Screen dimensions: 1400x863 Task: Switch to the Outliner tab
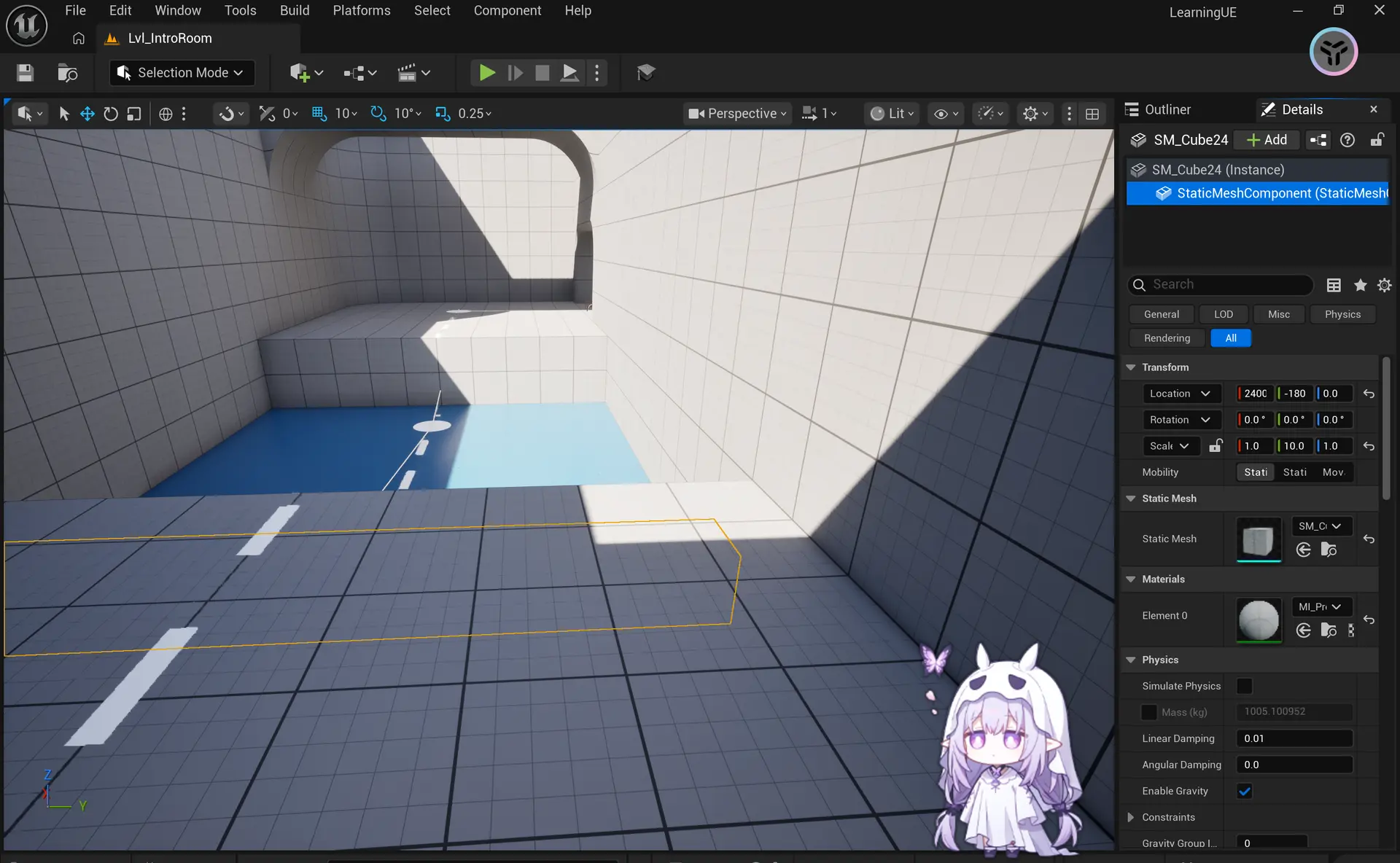click(1158, 109)
